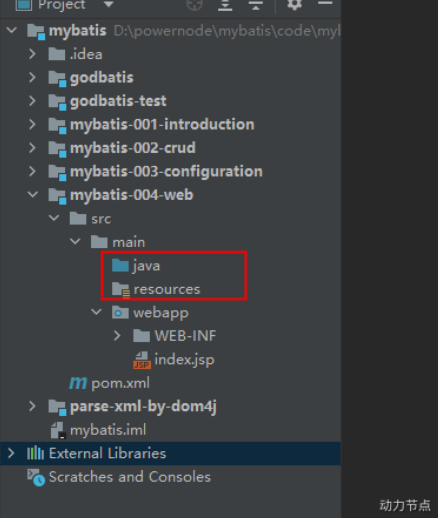Open the Project view dropdown arrow
This screenshot has width=438, height=518.
pyautogui.click(x=109, y=5)
